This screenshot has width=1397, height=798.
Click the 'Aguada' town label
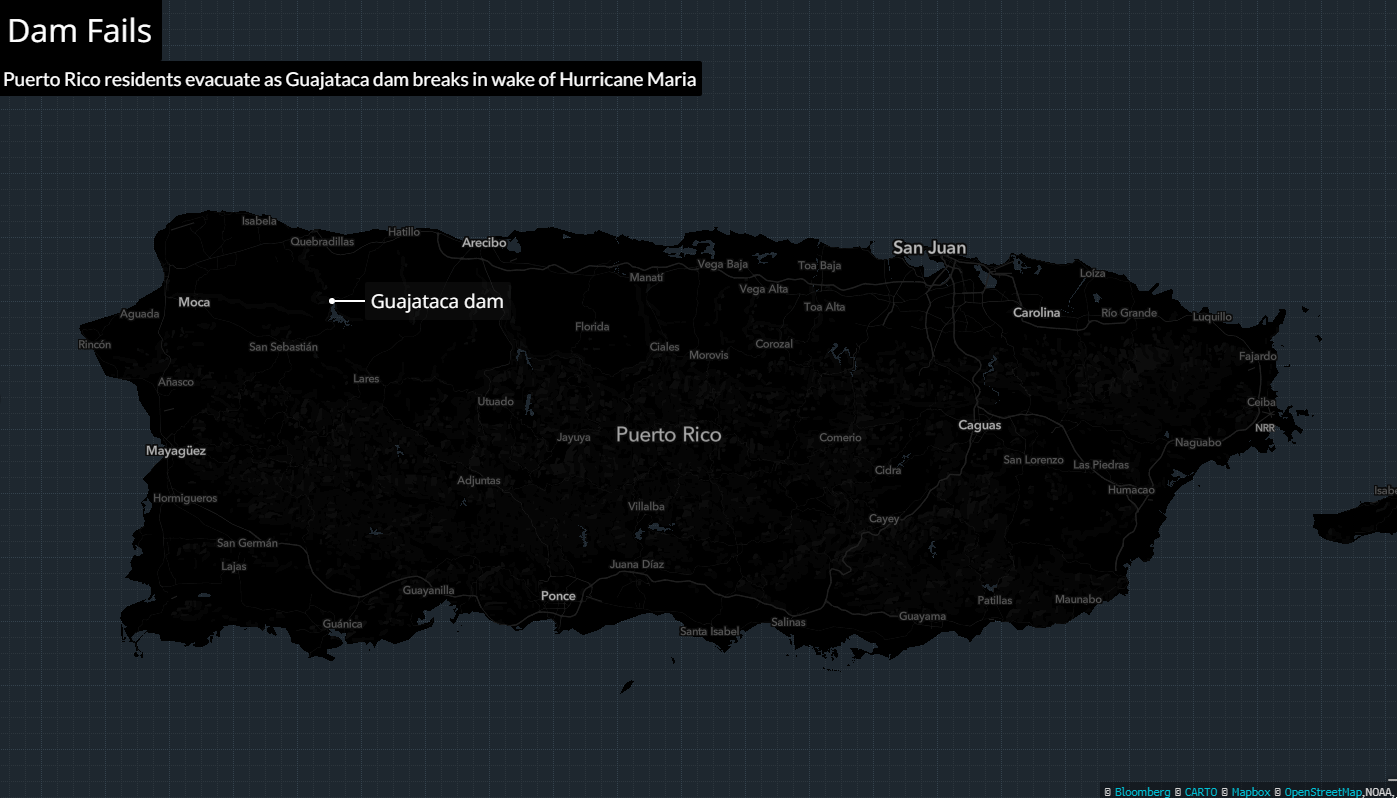pyautogui.click(x=140, y=314)
